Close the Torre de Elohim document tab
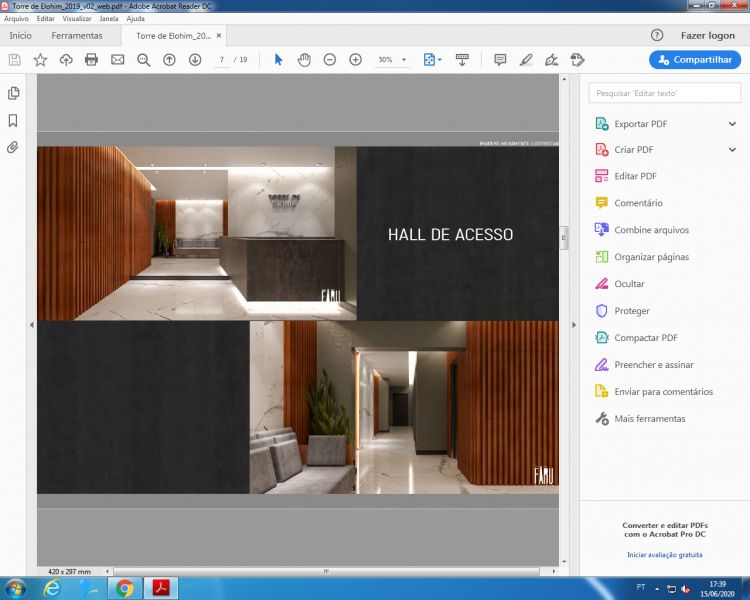The image size is (750, 600). coord(219,35)
